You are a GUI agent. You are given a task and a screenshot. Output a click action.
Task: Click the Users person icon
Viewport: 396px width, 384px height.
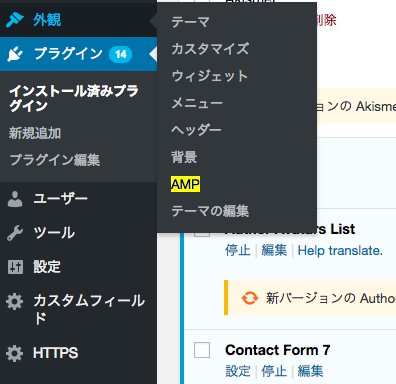(x=15, y=199)
